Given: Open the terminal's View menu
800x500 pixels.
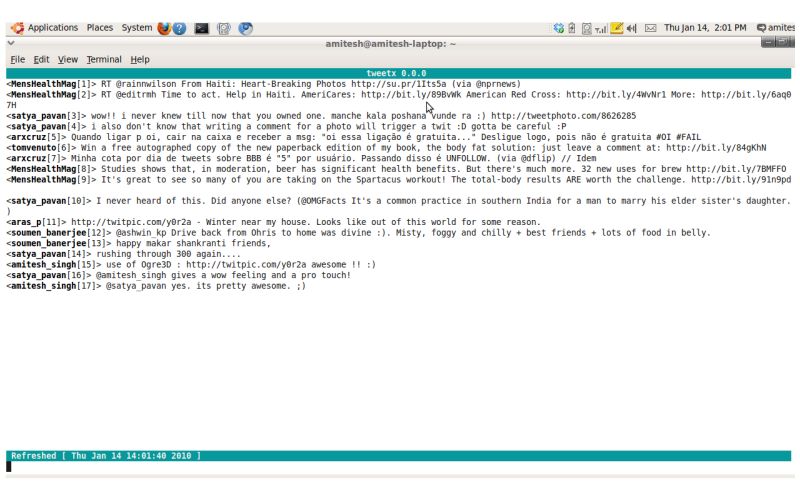Looking at the screenshot, I should coord(67,60).
